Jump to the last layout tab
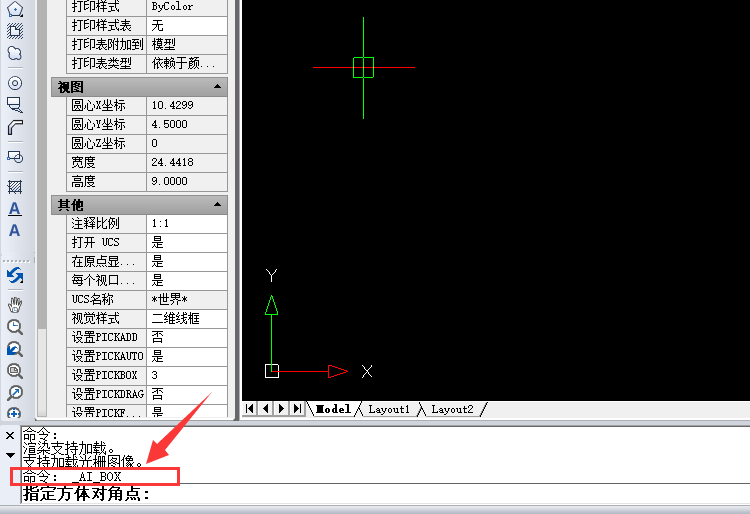The width and height of the screenshot is (750, 514). [x=298, y=409]
